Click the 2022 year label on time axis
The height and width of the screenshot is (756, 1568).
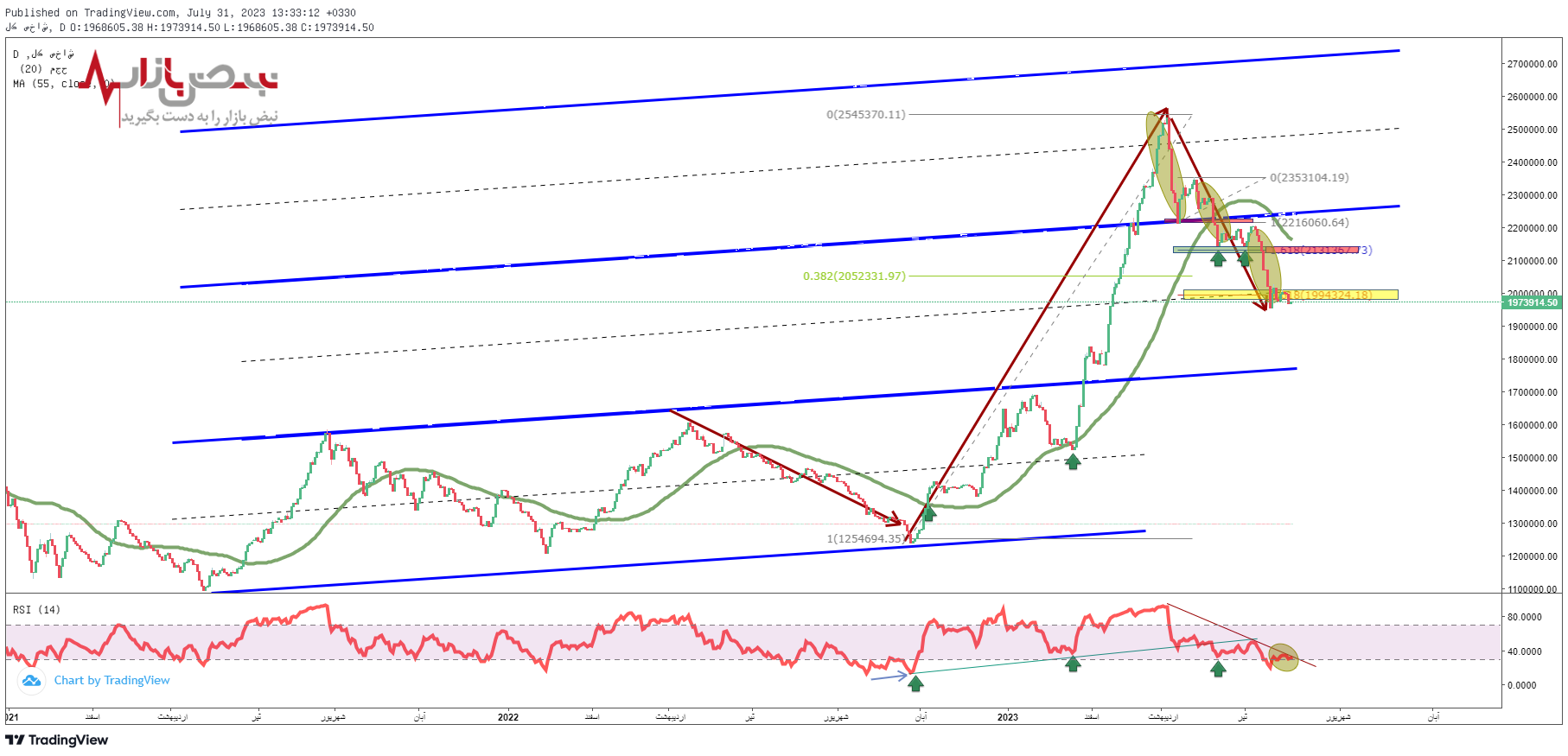click(x=508, y=717)
